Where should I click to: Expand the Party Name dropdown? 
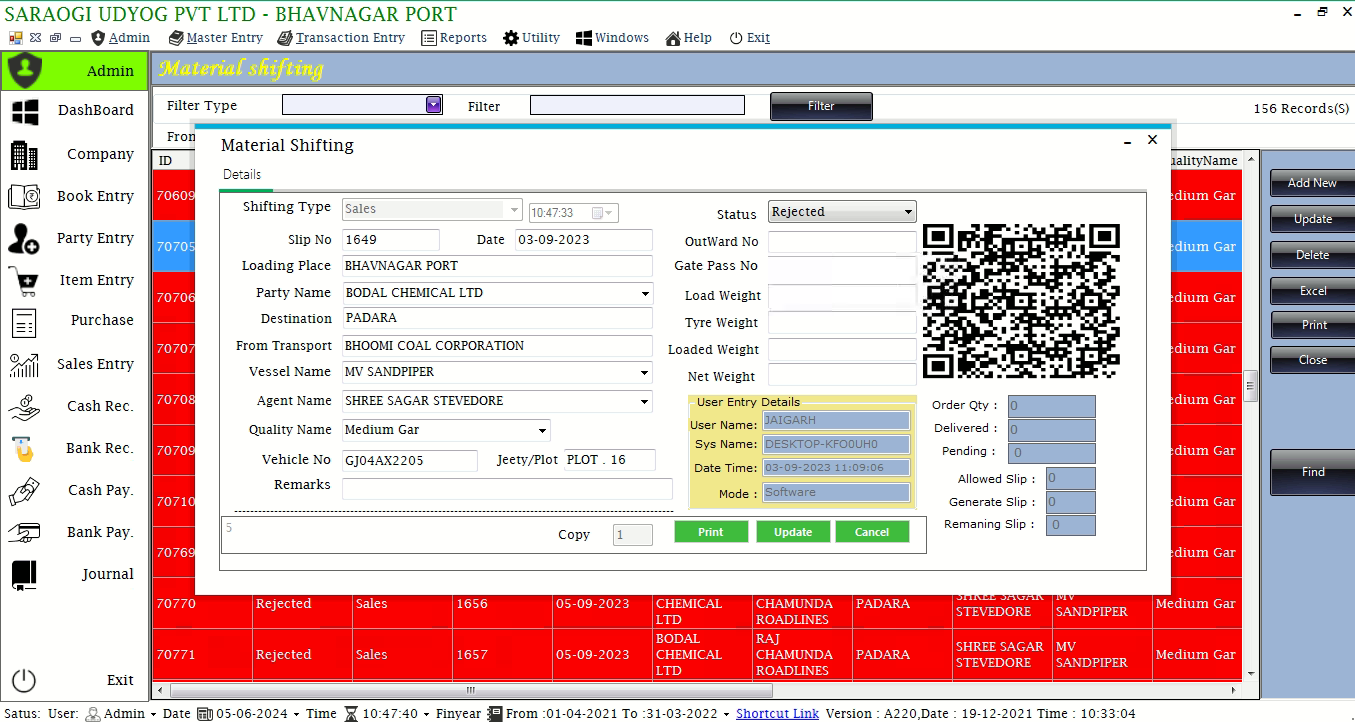(645, 294)
